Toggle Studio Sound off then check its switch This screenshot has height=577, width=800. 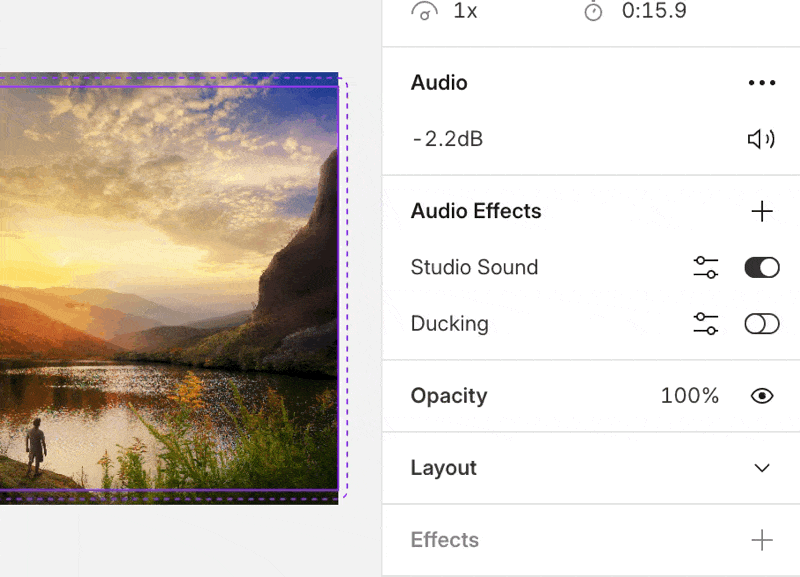click(x=761, y=267)
